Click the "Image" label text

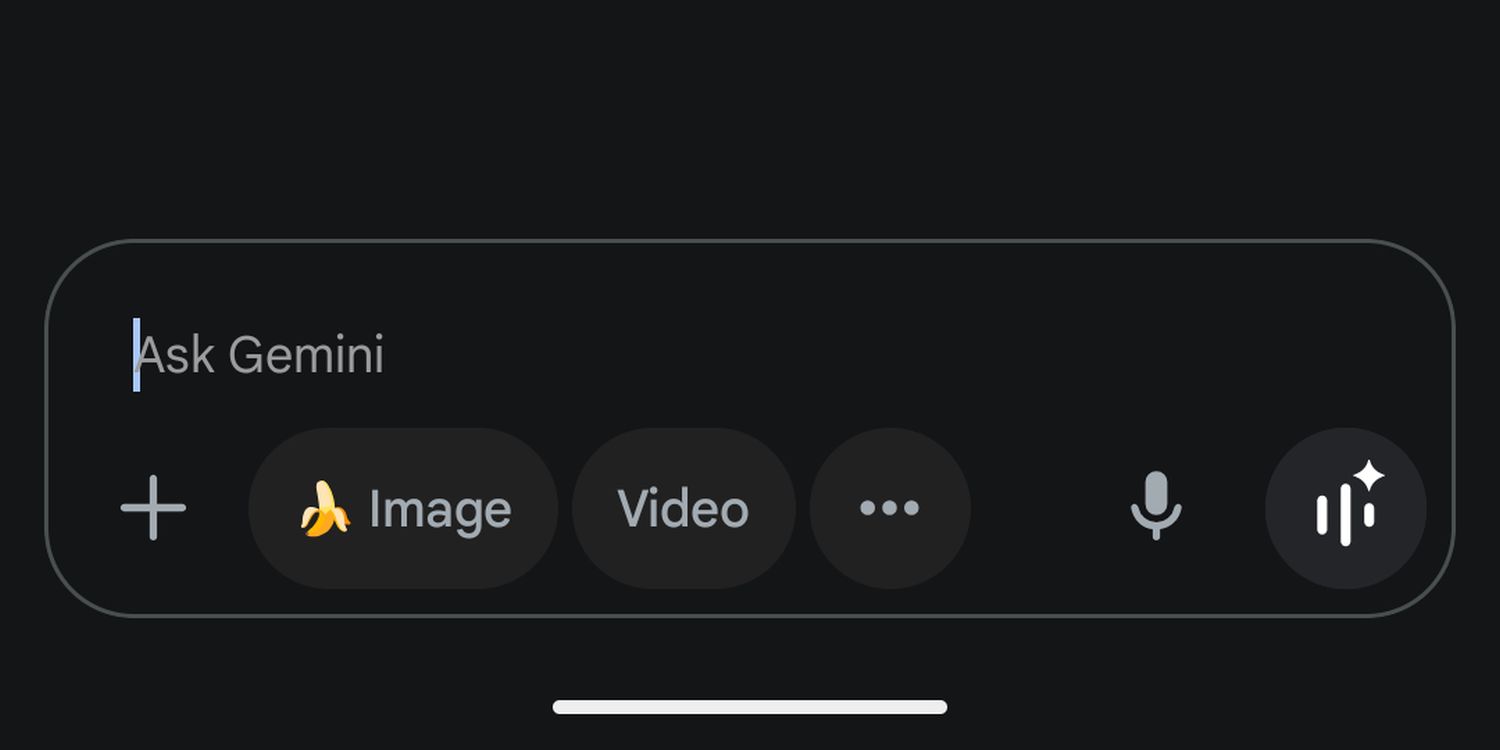pyautogui.click(x=440, y=509)
